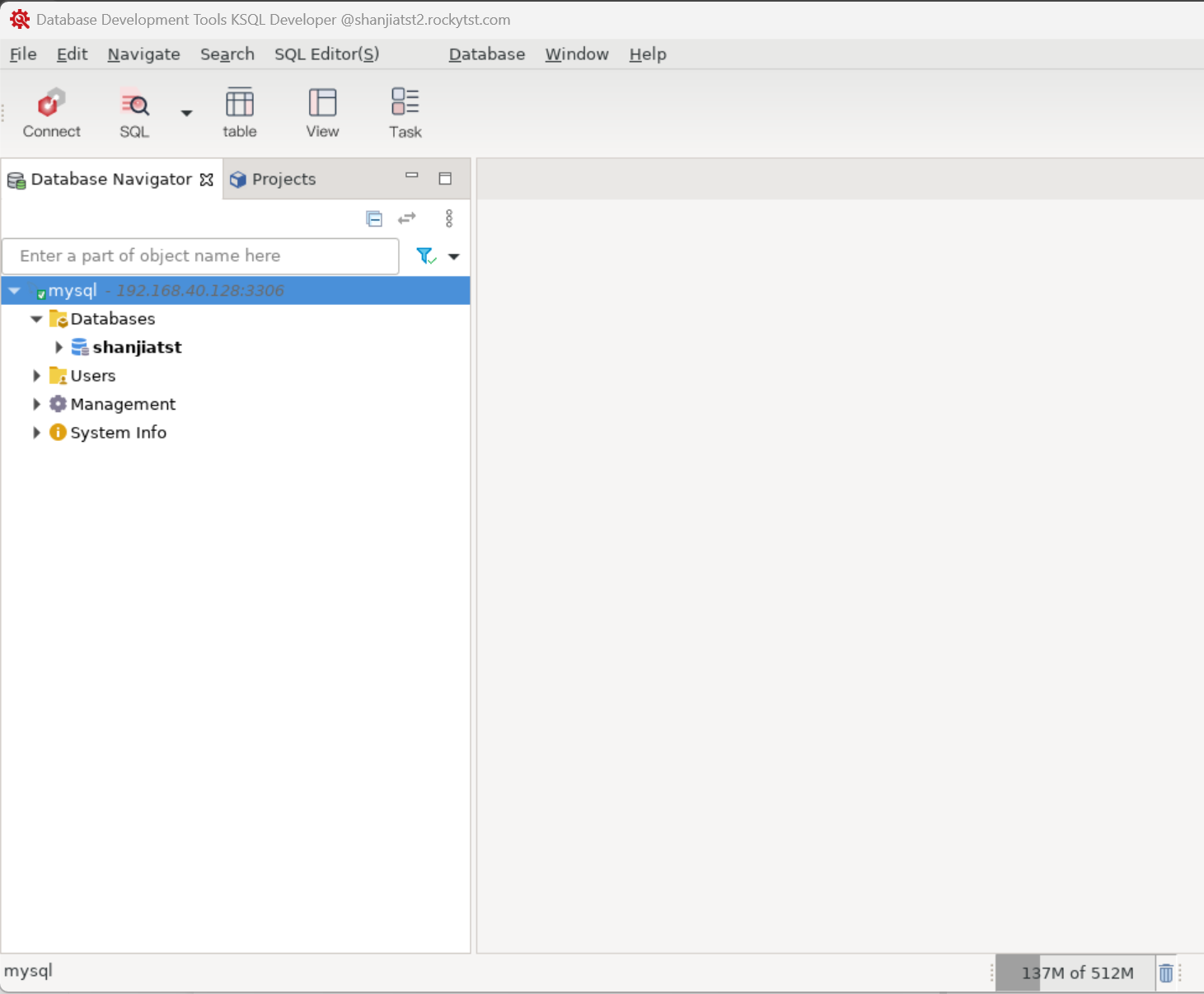The image size is (1204, 994).
Task: Click the memory usage bar 137M of 512M
Action: (x=1076, y=973)
